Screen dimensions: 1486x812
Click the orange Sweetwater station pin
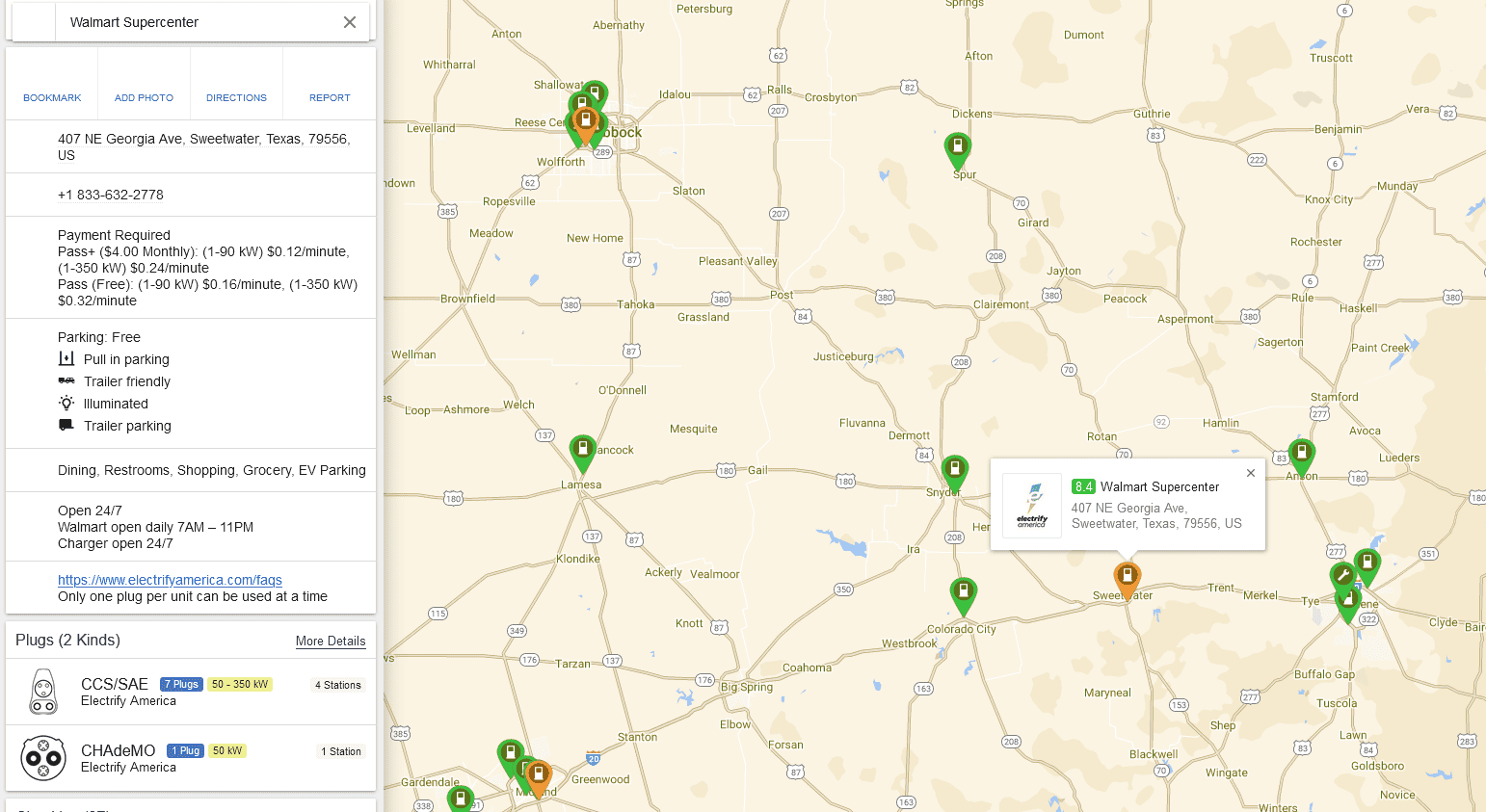1128,578
